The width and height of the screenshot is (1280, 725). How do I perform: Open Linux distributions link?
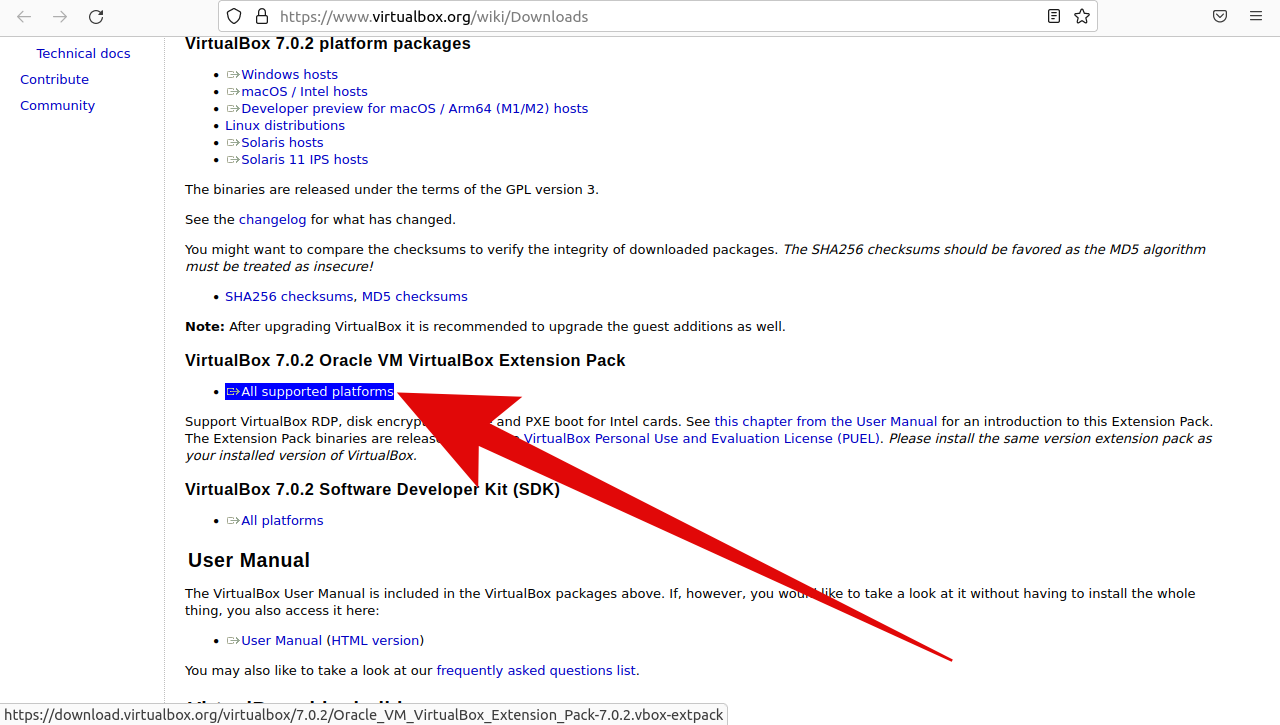pos(285,125)
